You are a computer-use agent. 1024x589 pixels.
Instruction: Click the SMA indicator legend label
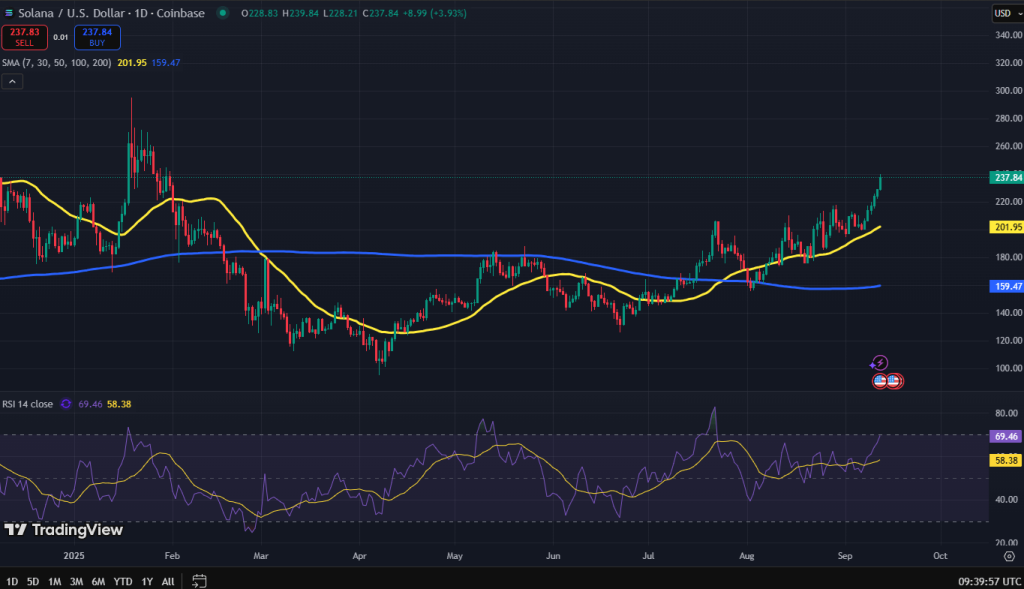[x=55, y=62]
